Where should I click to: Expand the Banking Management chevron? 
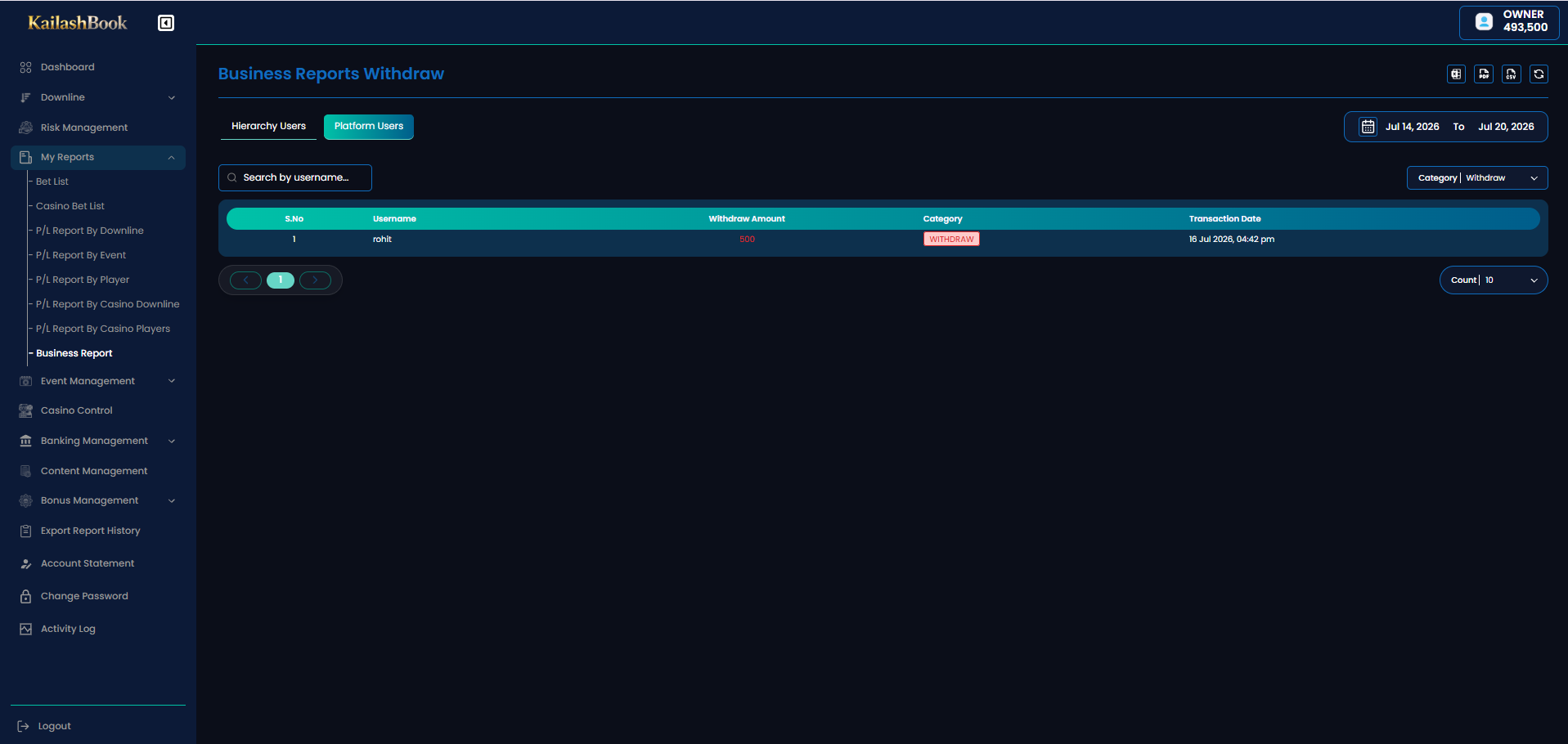pyautogui.click(x=172, y=441)
